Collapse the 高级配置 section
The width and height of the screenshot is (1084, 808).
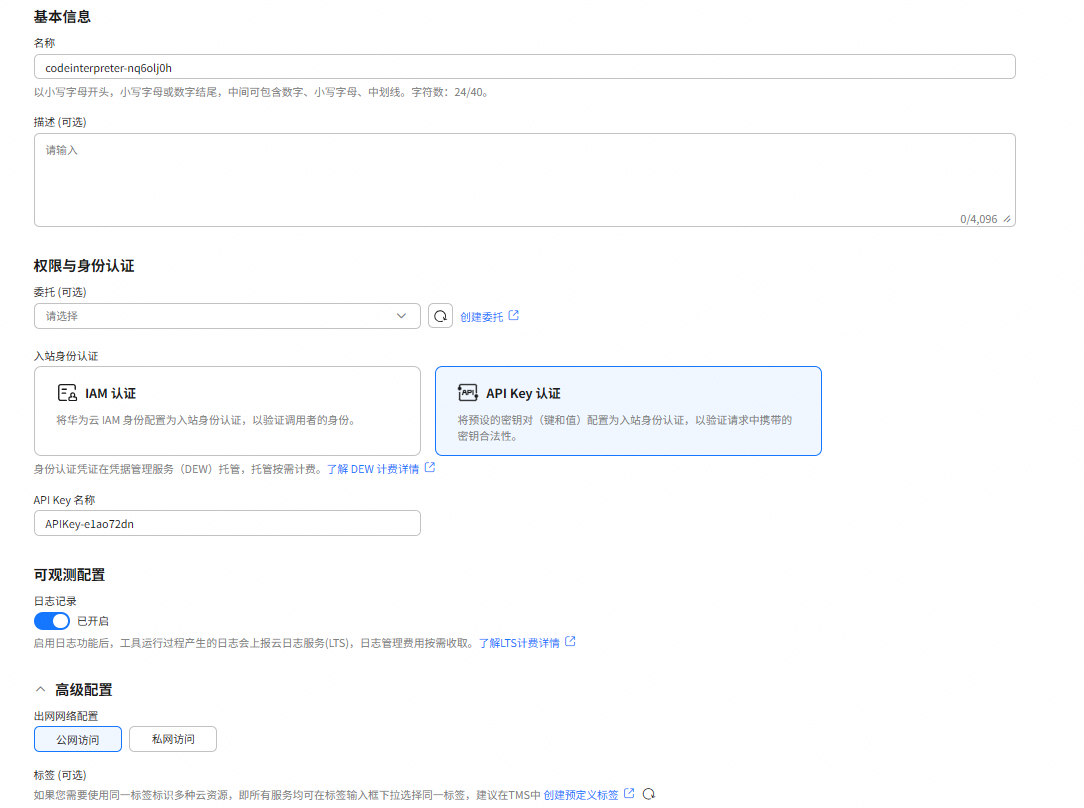[x=40, y=689]
